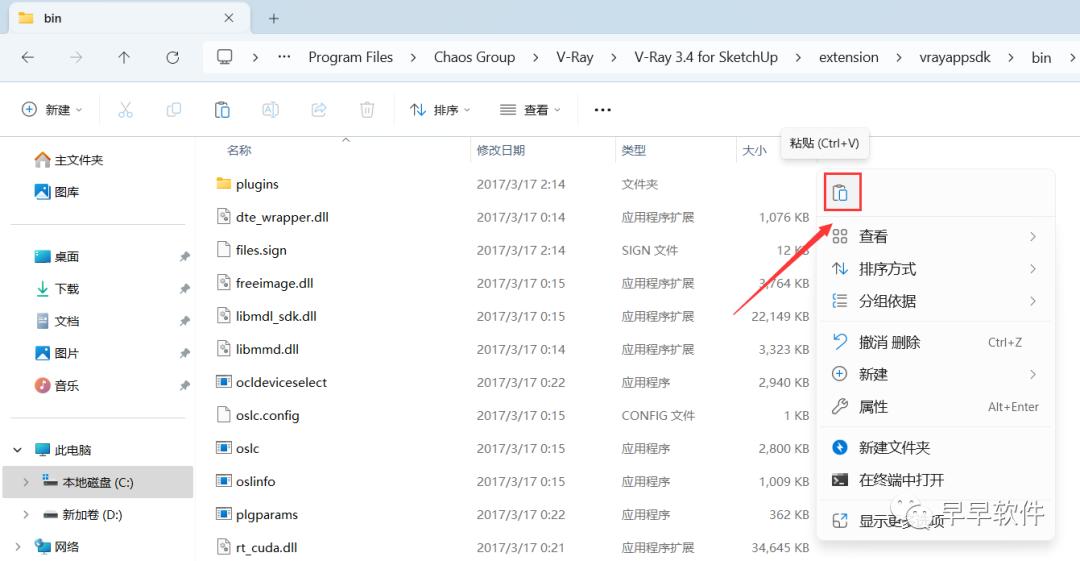Viewport: 1080px width, 561px height.
Task: Click the vrayappsdk breadcrumb segment
Action: coord(955,57)
